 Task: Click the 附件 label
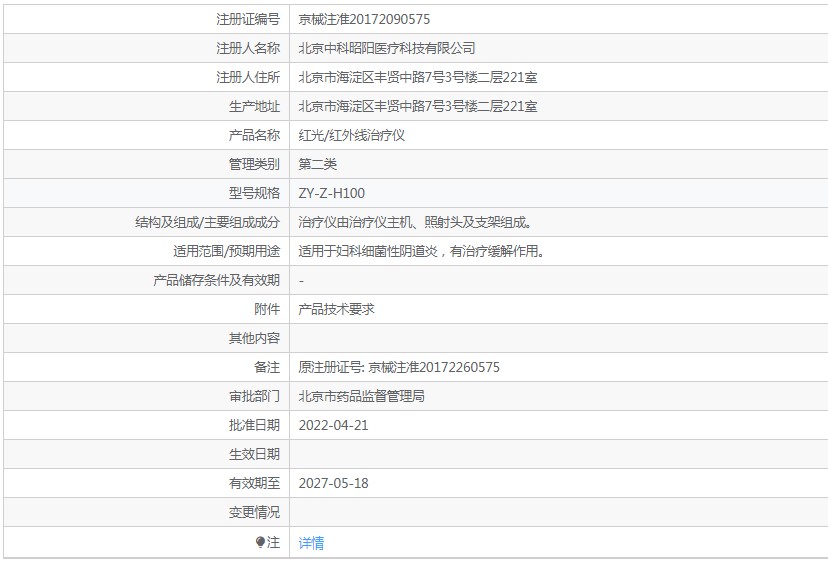click(x=267, y=309)
